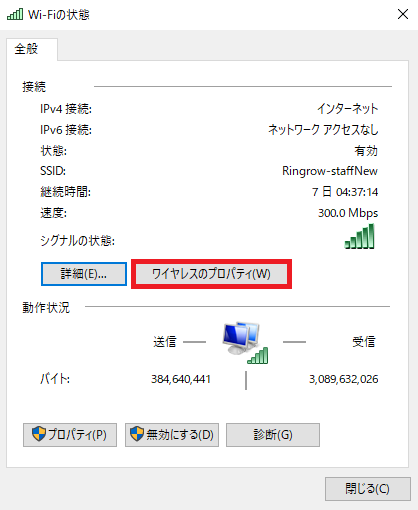Click the 速度 300.0 Mbps value
The height and width of the screenshot is (510, 418).
[x=348, y=213]
